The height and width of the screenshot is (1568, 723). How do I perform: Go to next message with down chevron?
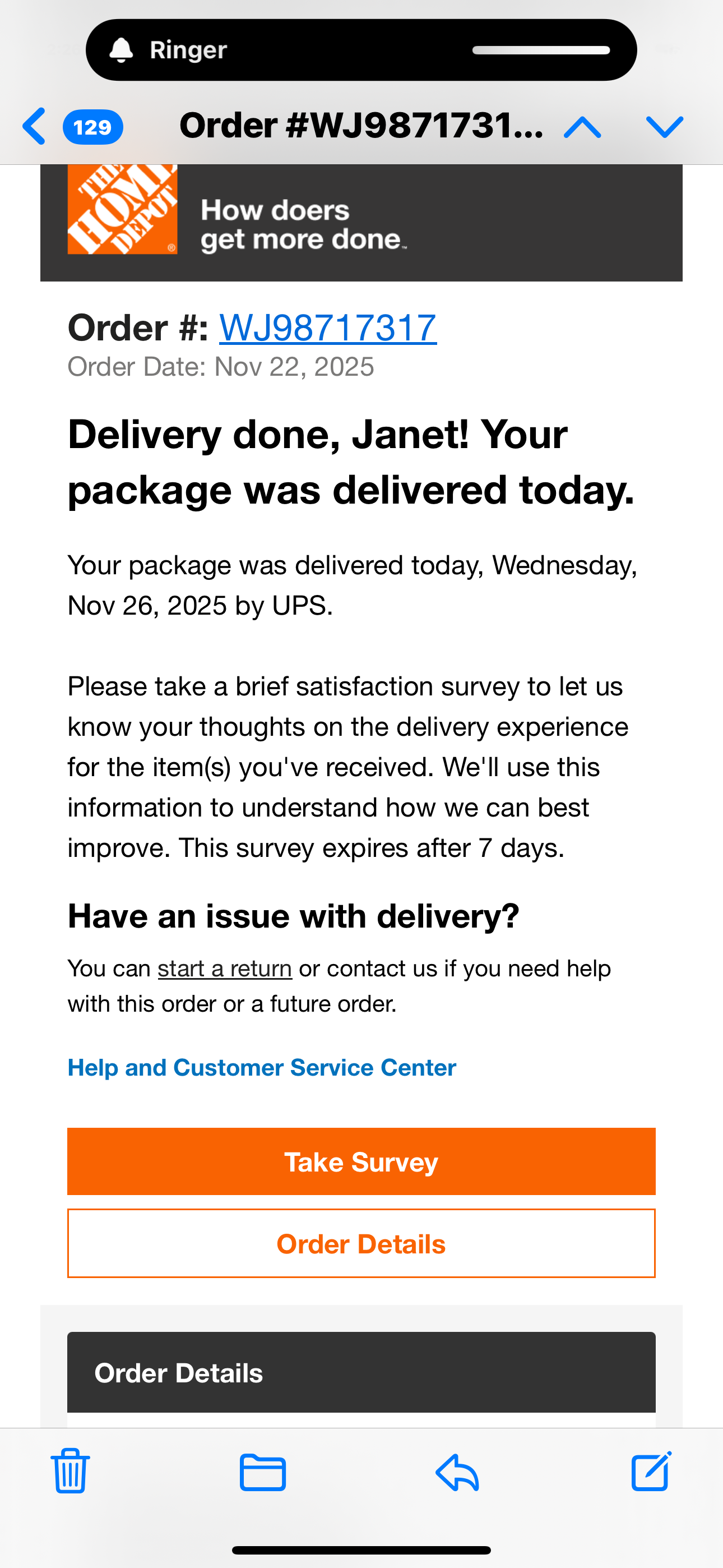click(665, 127)
